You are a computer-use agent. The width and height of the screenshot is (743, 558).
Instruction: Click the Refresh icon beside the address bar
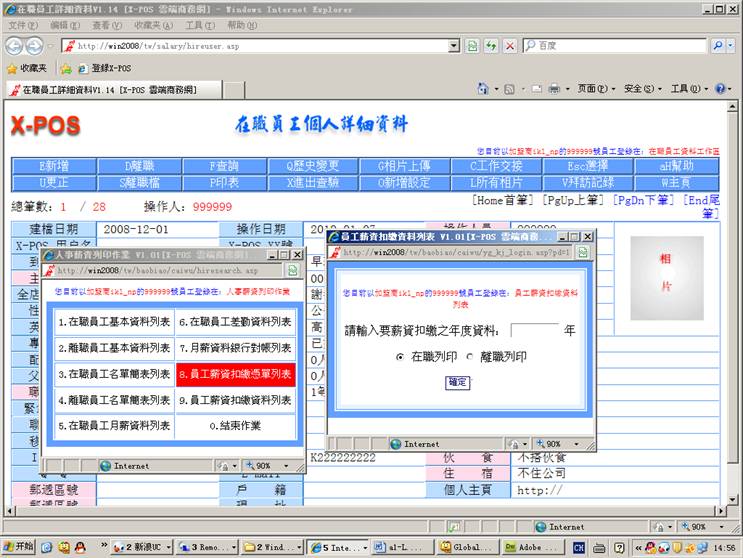click(491, 46)
